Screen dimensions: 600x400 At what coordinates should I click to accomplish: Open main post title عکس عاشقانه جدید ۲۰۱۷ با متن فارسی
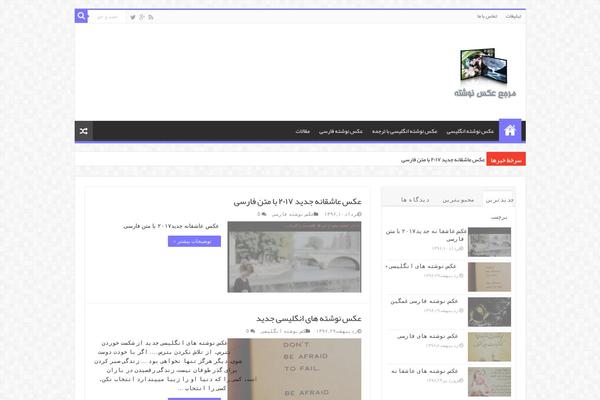[297, 201]
